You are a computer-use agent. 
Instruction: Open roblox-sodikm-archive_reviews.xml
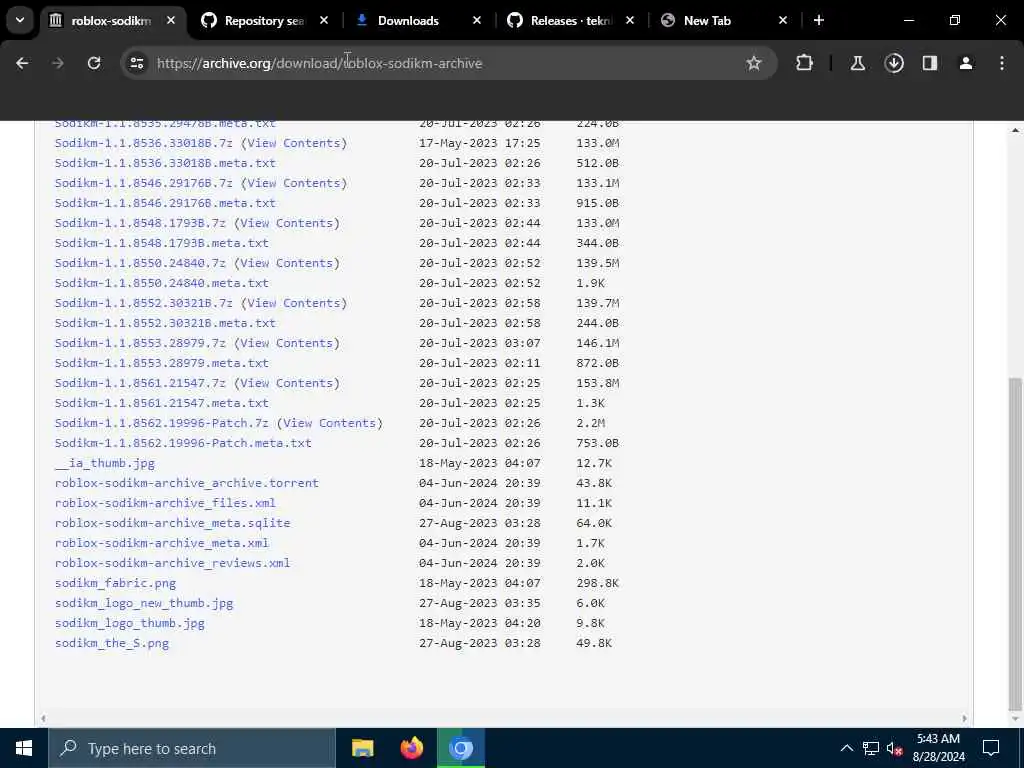click(x=172, y=563)
